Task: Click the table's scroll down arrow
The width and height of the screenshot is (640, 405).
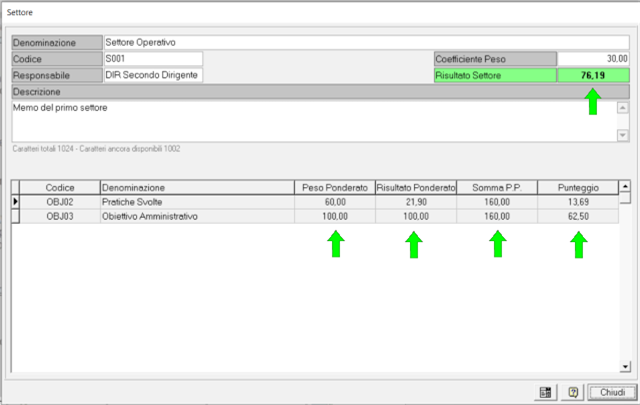Action: (x=625, y=365)
